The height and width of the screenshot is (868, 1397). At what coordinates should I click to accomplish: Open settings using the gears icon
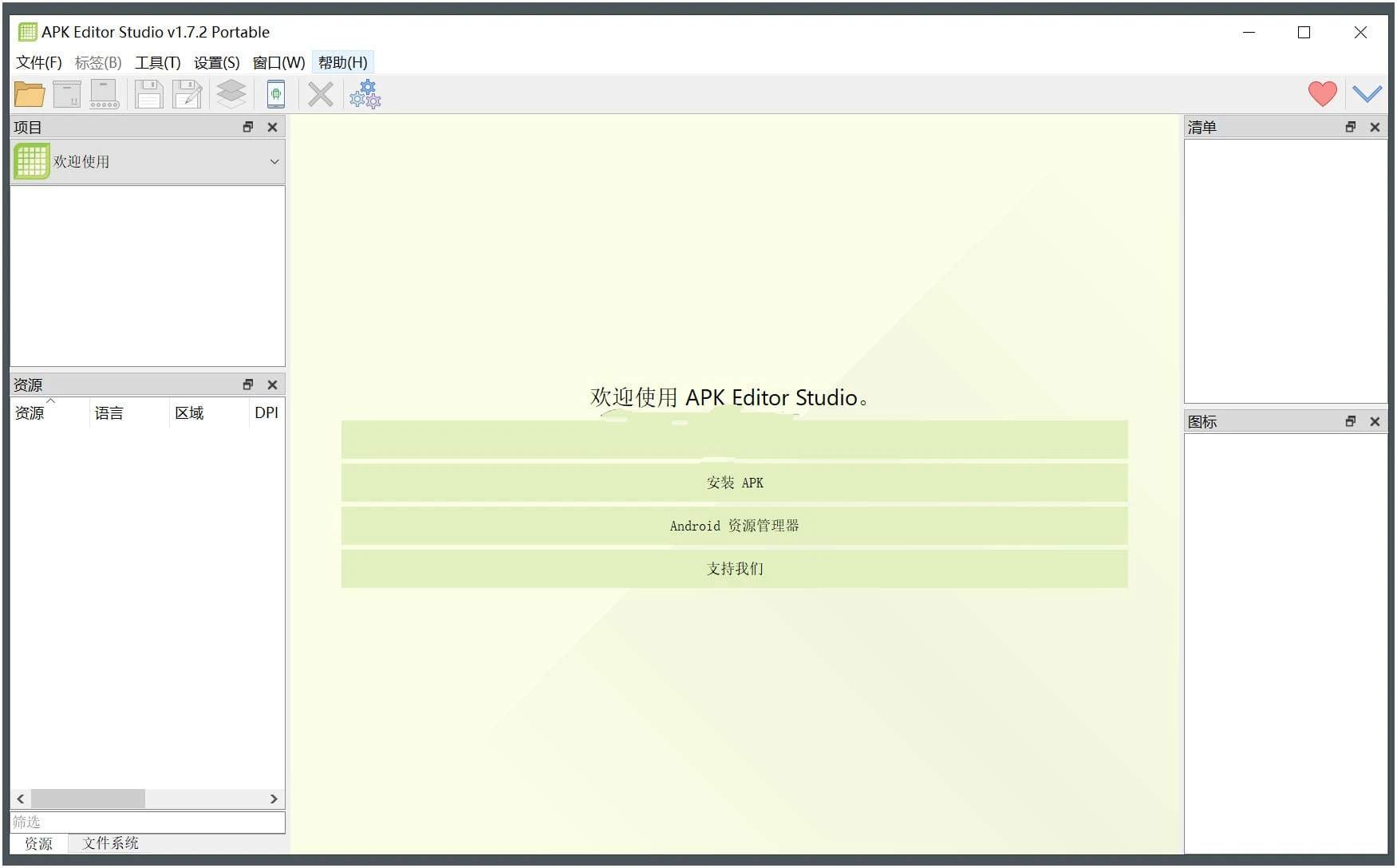pos(365,93)
